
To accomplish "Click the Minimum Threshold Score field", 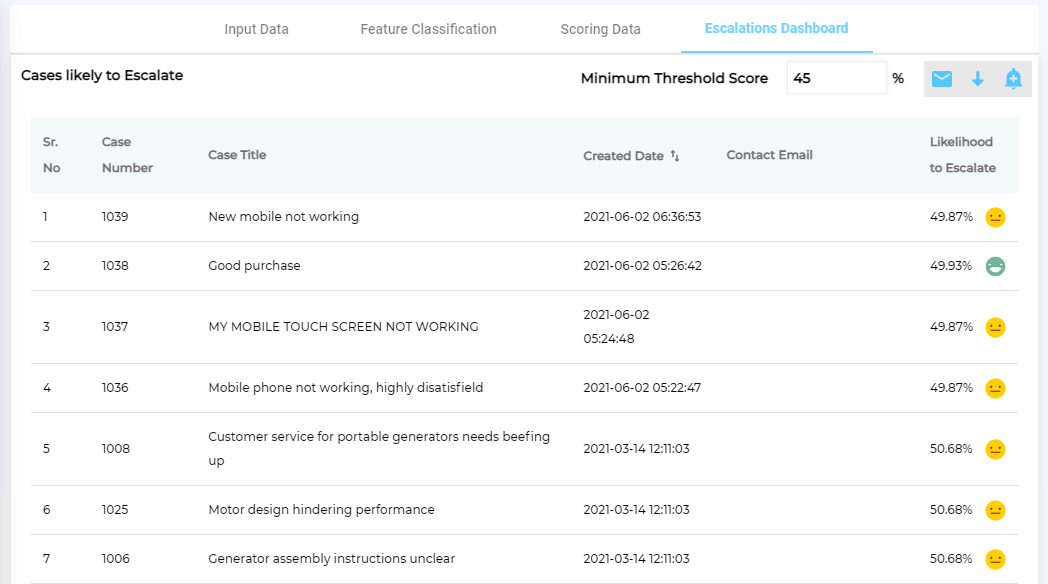I will pyautogui.click(x=835, y=78).
